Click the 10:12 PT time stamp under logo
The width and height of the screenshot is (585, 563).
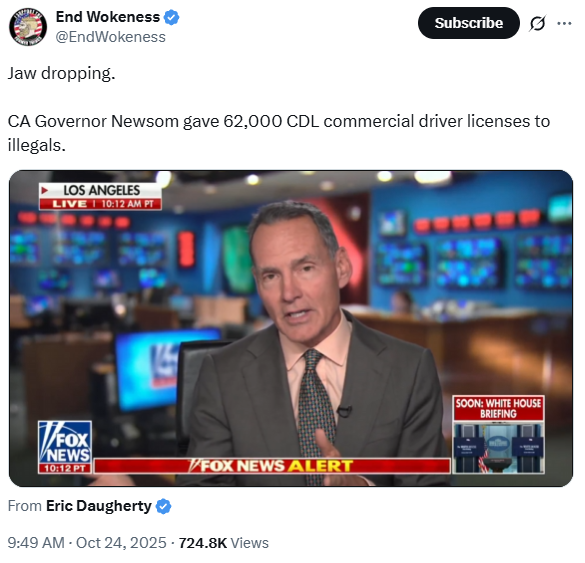click(x=65, y=468)
